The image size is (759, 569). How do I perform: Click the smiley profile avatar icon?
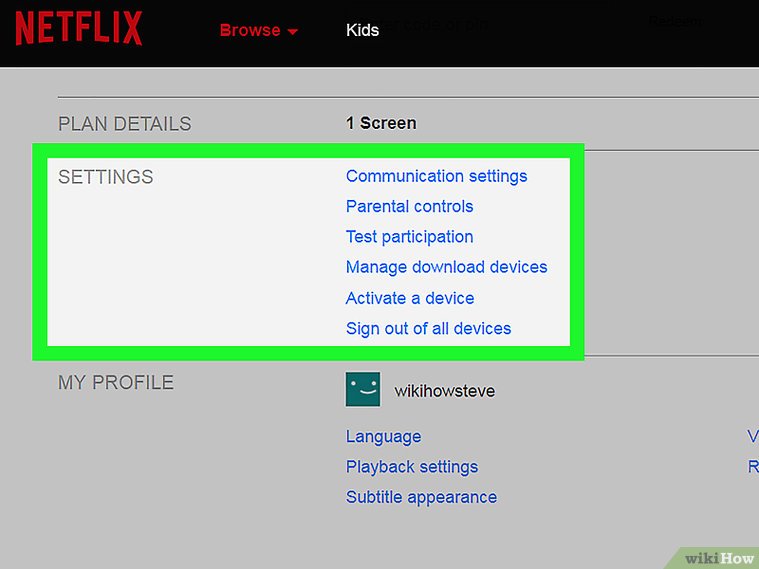(363, 389)
